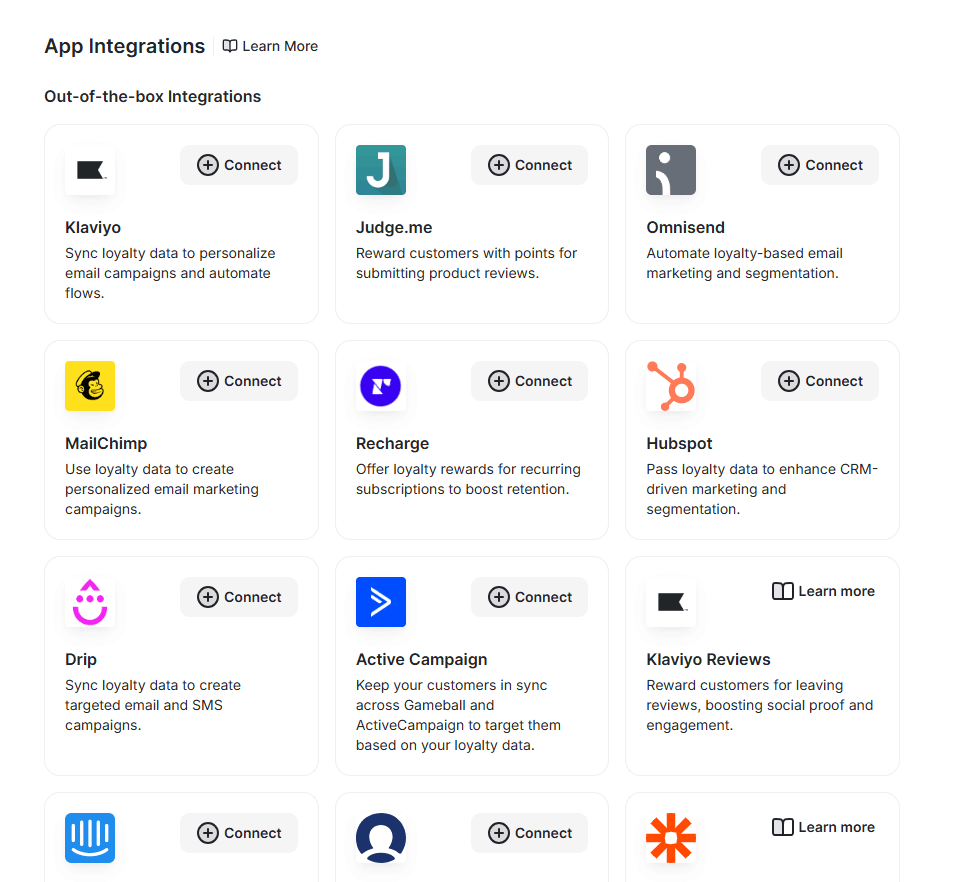
Task: Click the Recharge card title
Action: pos(392,443)
